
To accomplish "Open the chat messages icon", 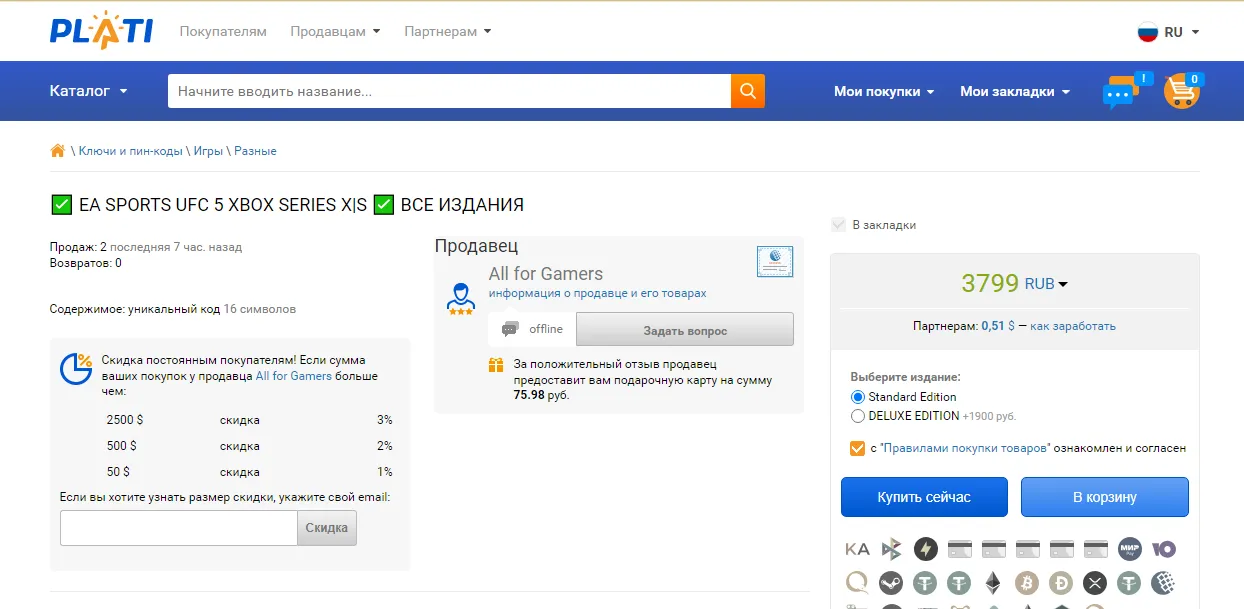I will click(1121, 93).
